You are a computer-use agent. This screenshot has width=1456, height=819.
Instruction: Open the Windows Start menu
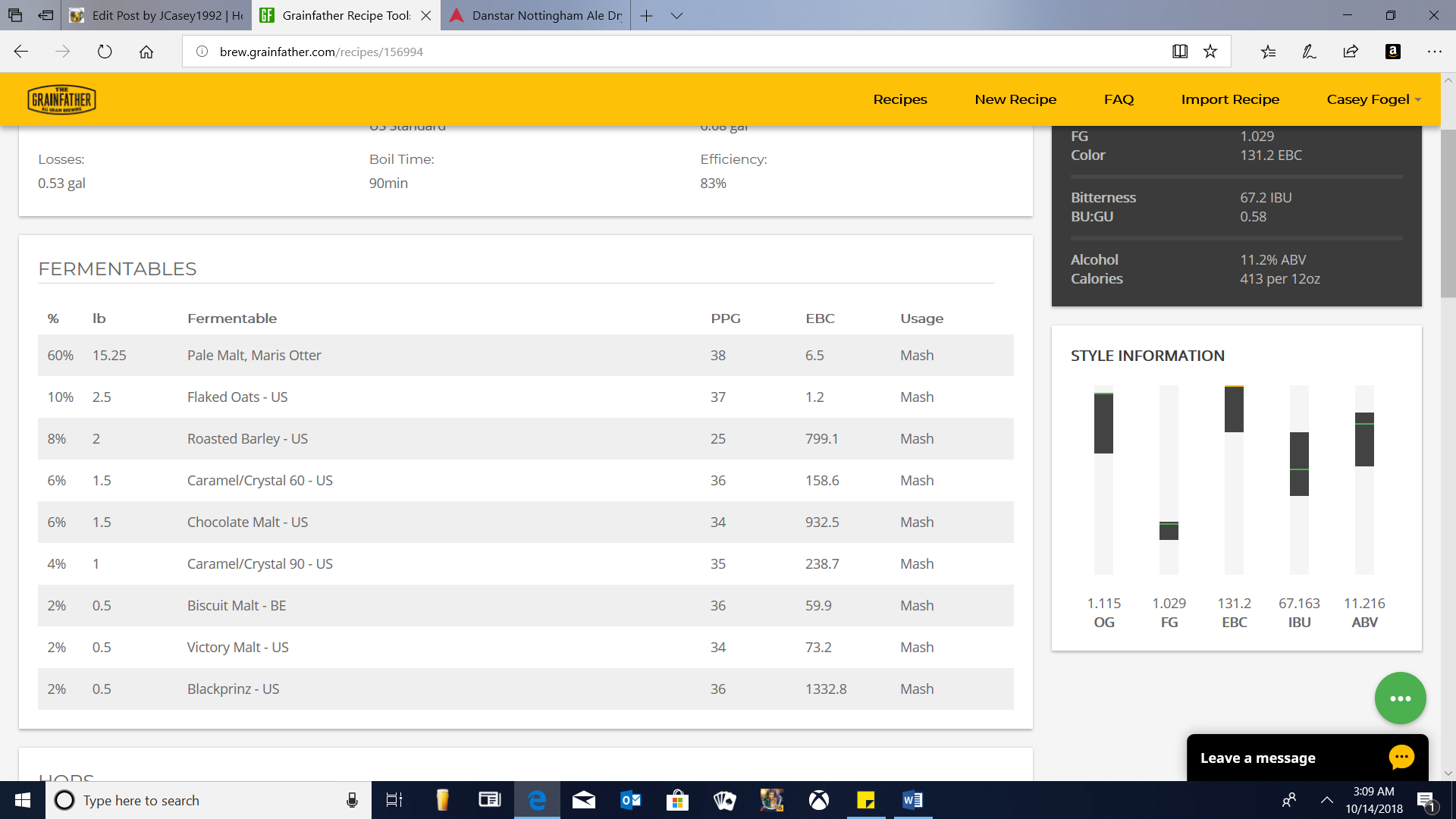coord(23,800)
